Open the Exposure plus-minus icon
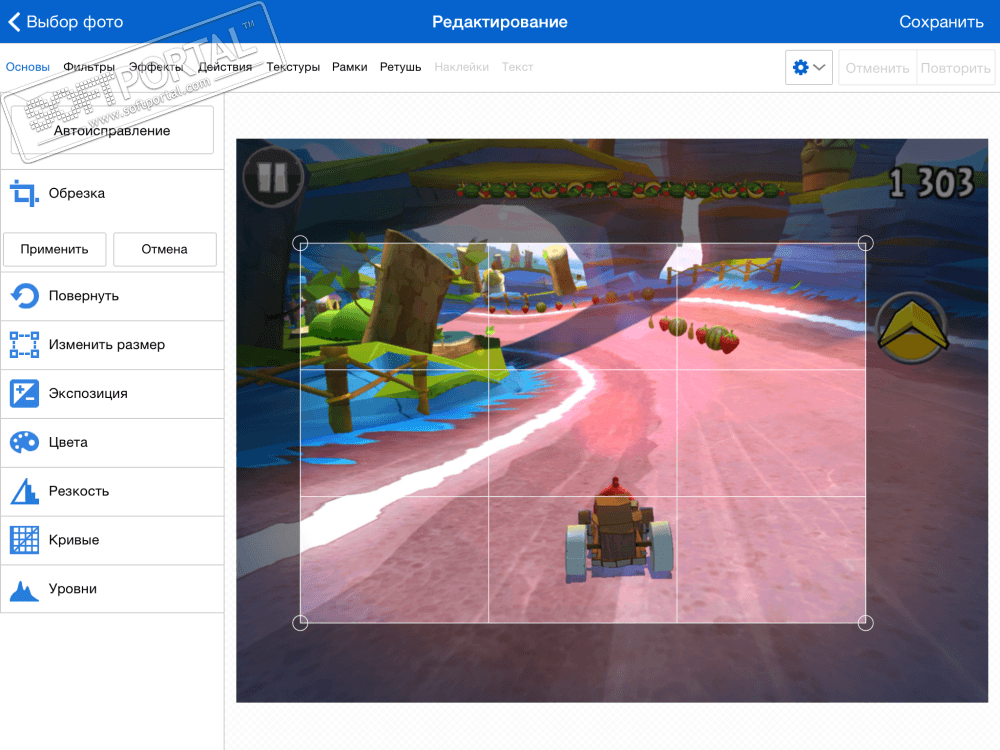The image size is (1000, 750). tap(24, 393)
